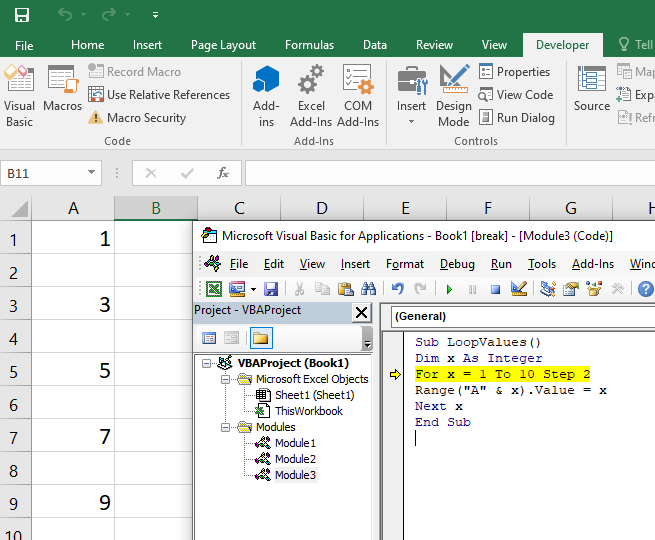Viewport: 655px width, 540px height.
Task: Select Module1 in the project tree
Action: point(295,443)
